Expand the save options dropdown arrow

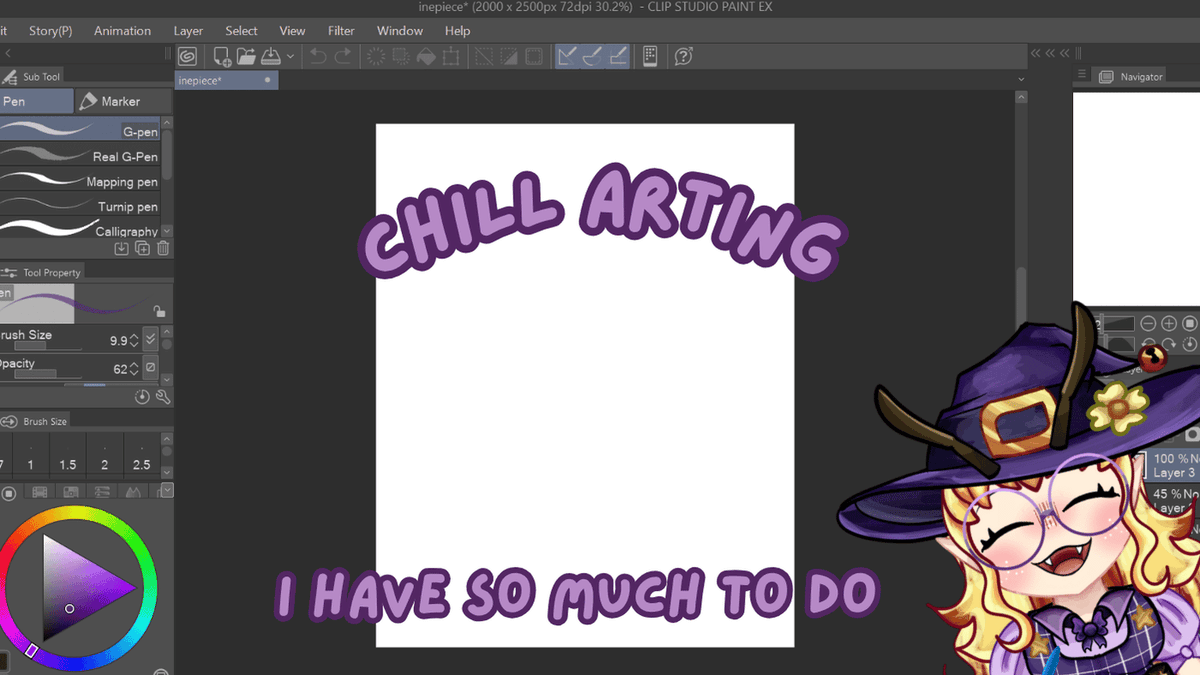(x=290, y=57)
